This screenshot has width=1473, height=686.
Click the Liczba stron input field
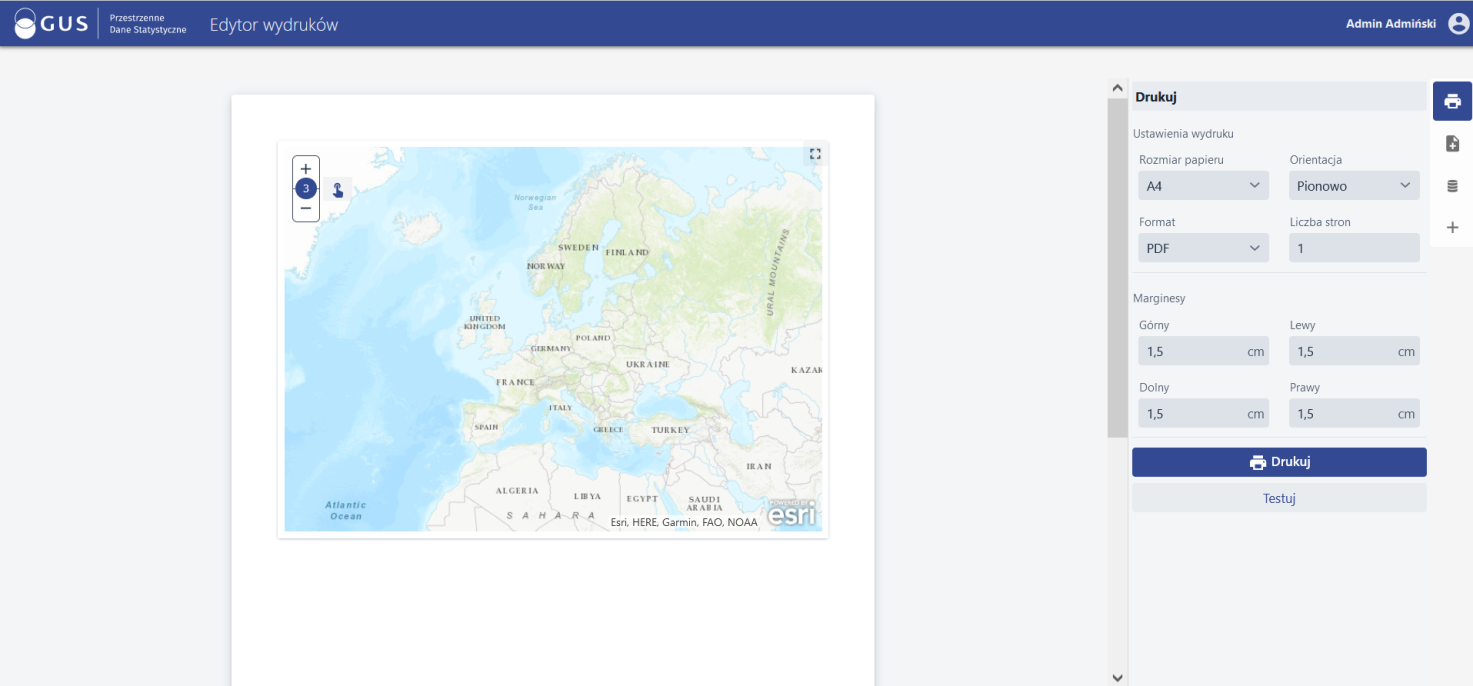(x=1354, y=248)
